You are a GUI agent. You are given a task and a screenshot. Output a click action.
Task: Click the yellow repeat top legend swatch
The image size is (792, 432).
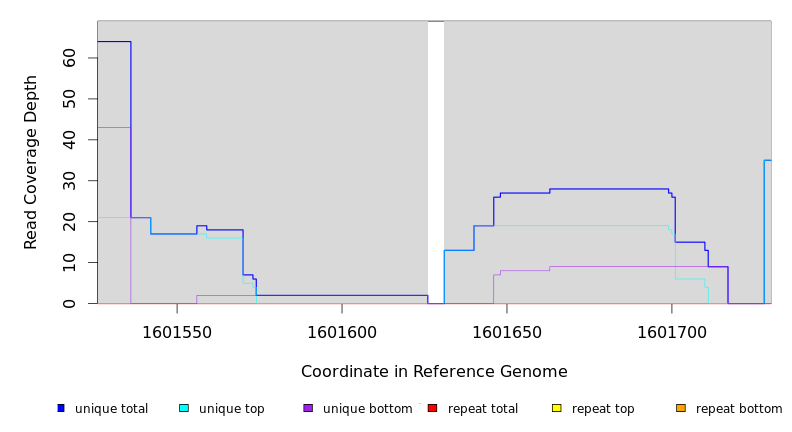(x=557, y=408)
